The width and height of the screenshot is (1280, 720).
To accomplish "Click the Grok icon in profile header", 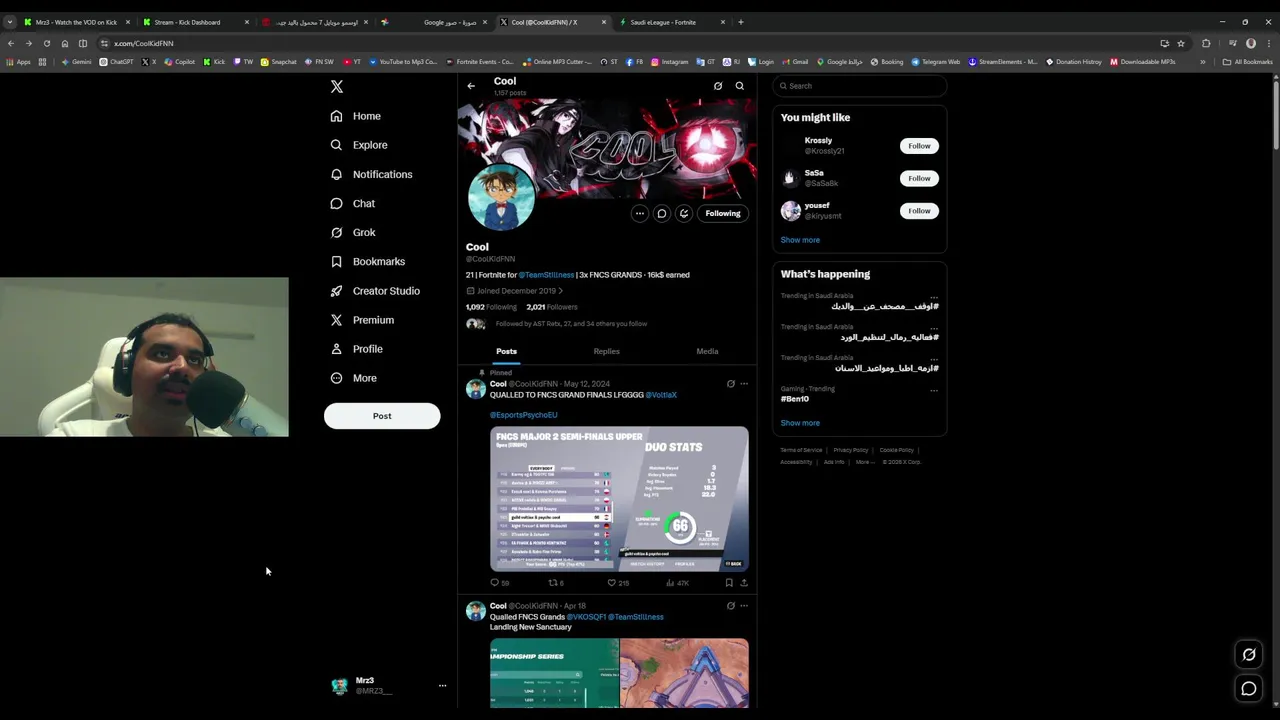I will pyautogui.click(x=718, y=86).
